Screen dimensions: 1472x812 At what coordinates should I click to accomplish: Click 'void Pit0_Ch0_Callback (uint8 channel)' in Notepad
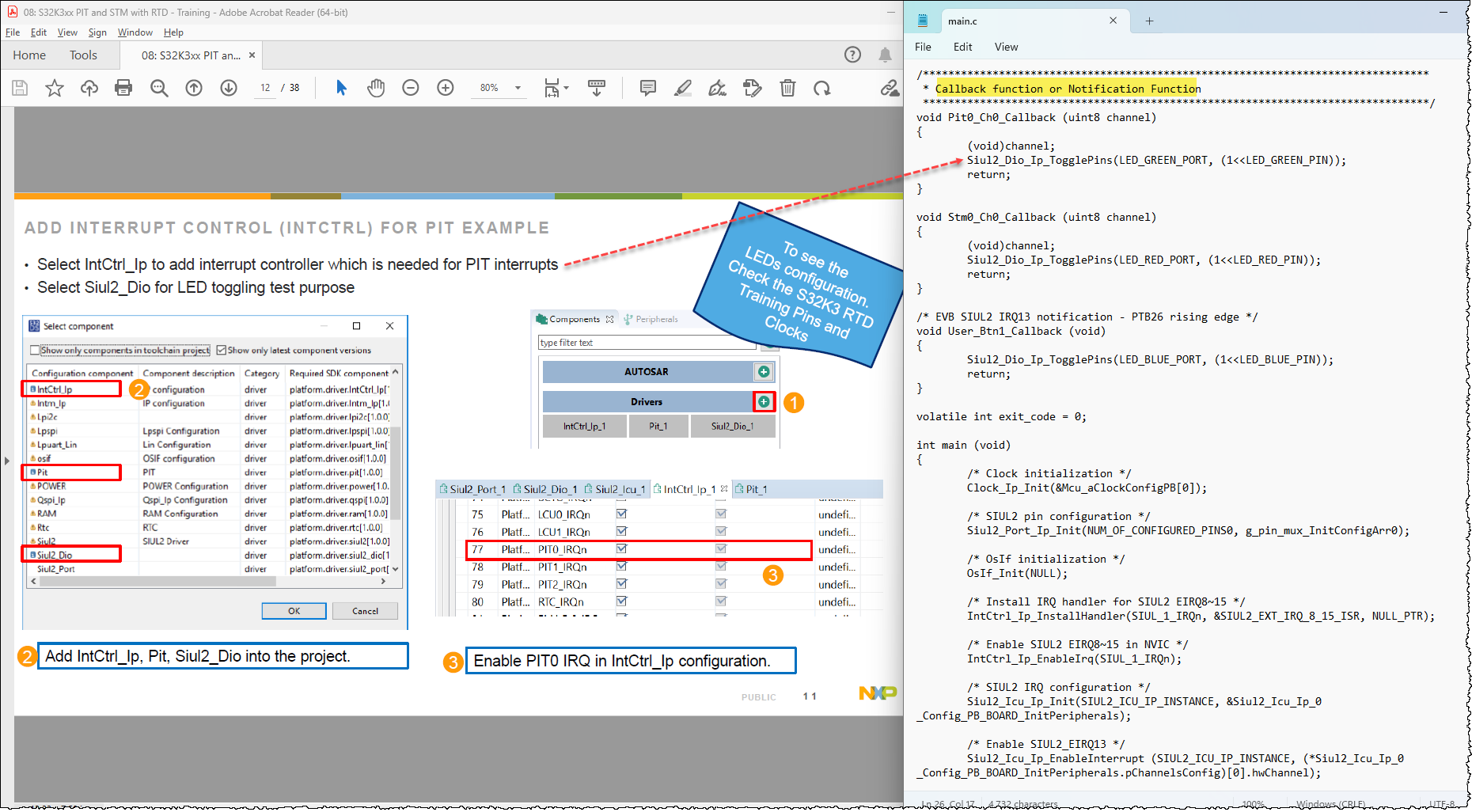click(1036, 117)
